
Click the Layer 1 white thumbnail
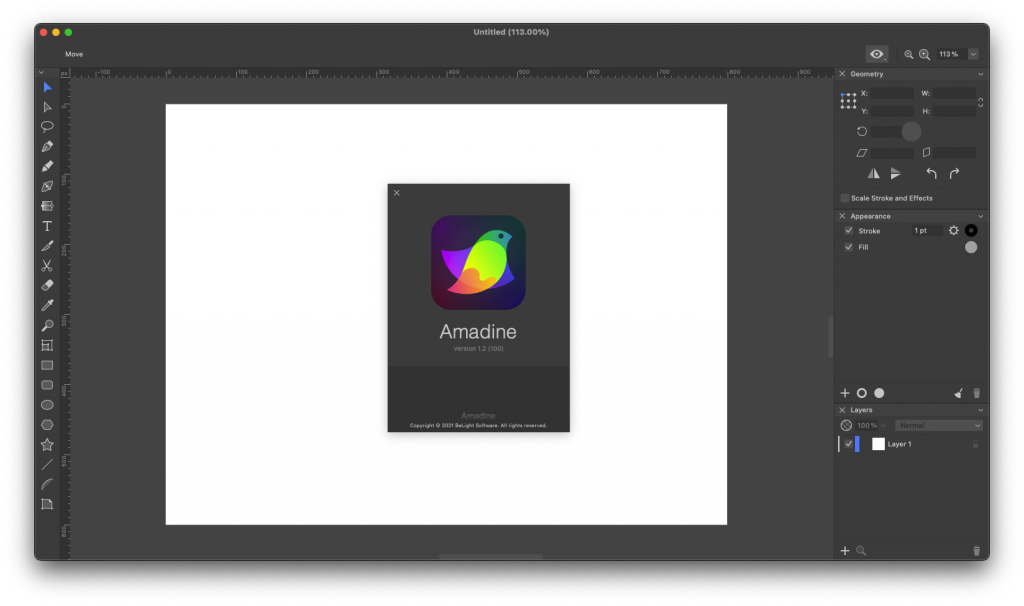tap(878, 444)
